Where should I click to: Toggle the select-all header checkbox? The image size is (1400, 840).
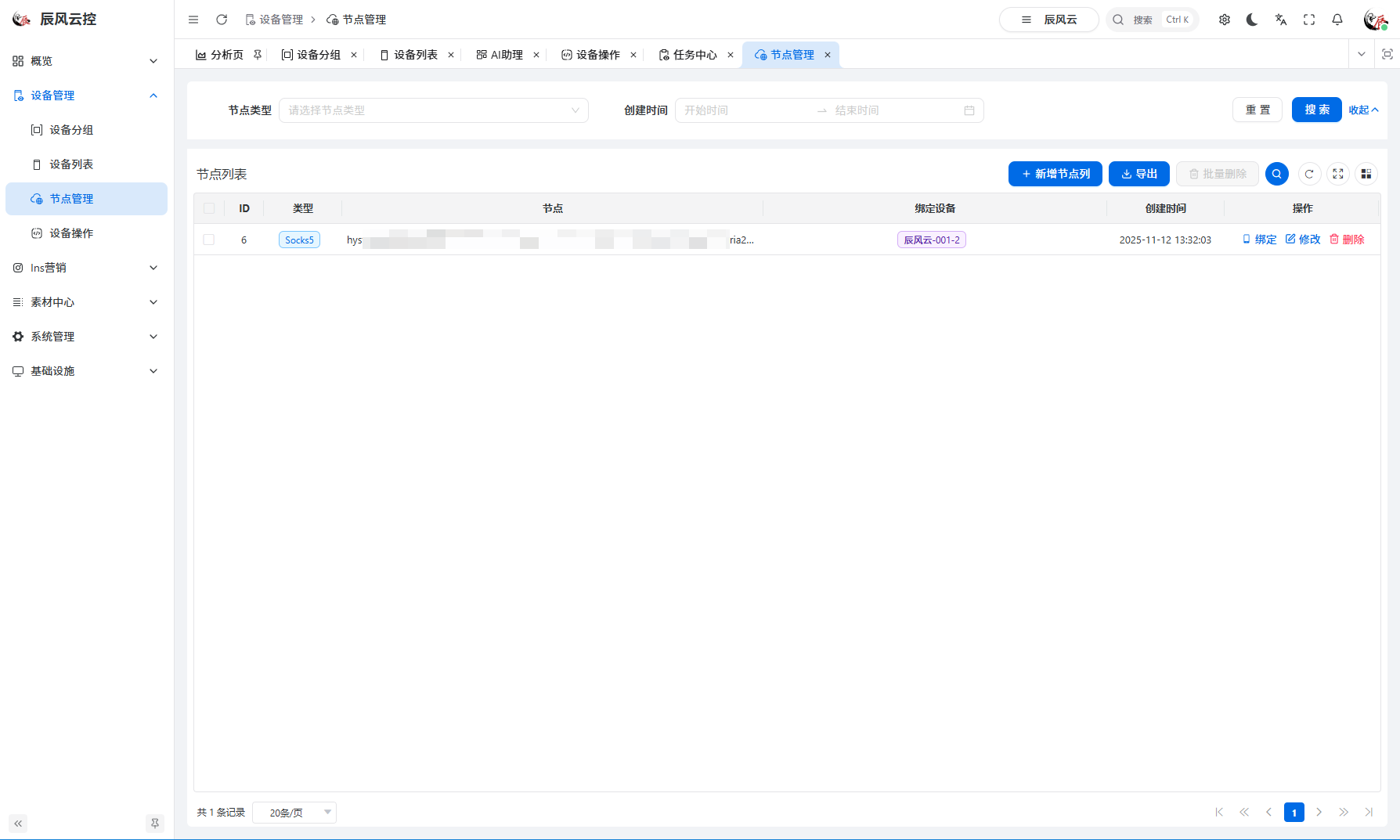(x=209, y=208)
